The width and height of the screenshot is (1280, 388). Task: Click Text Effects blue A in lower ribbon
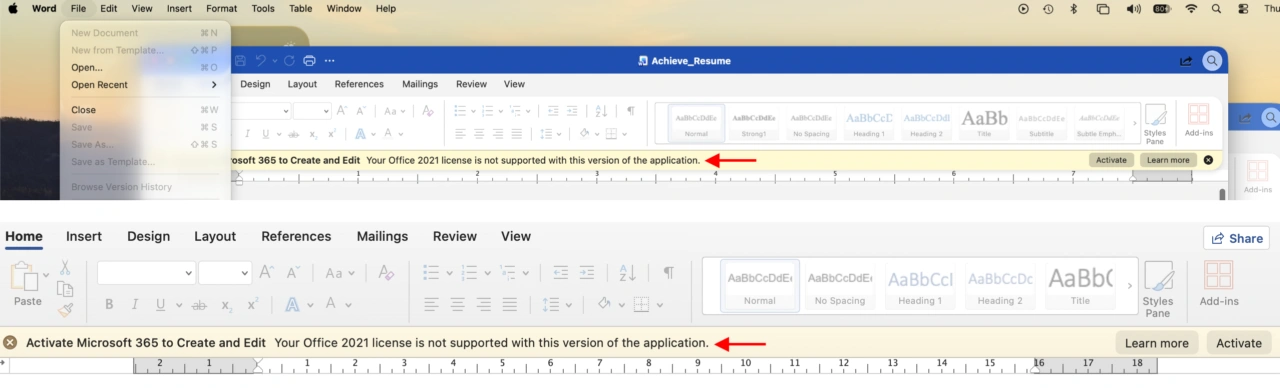coord(293,304)
